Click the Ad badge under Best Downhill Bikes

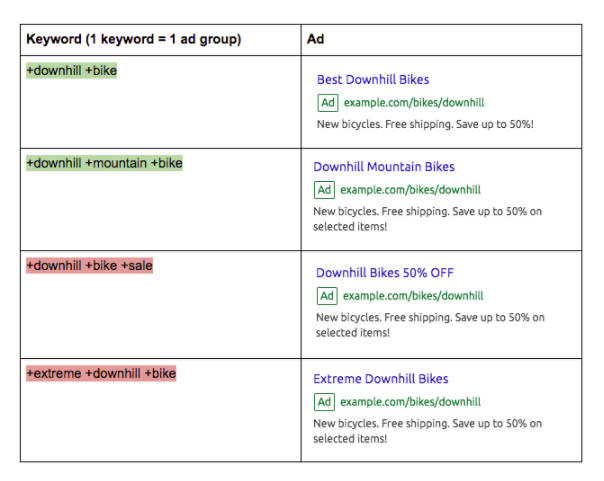pos(327,102)
